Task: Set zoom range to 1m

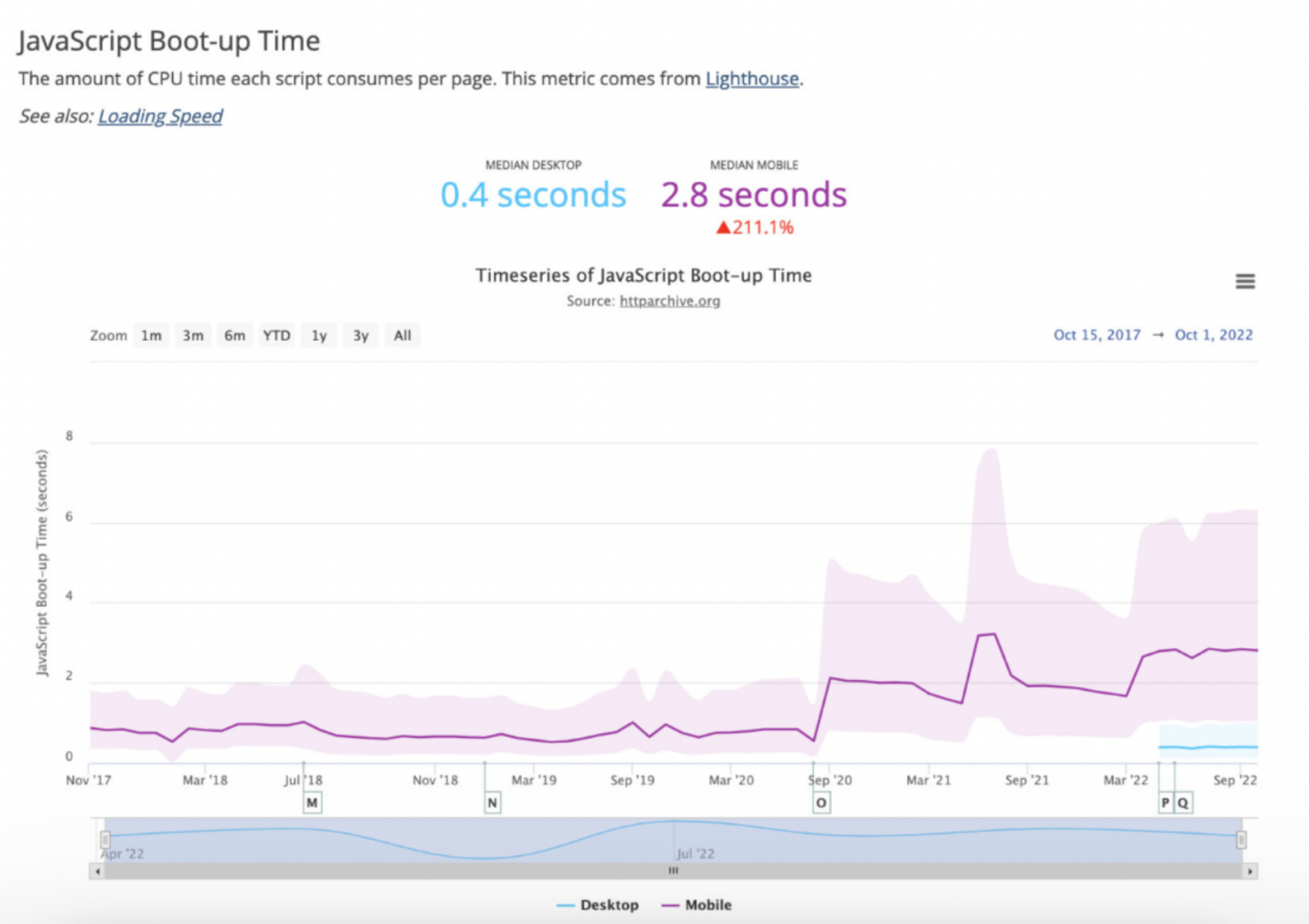Action: 151,336
